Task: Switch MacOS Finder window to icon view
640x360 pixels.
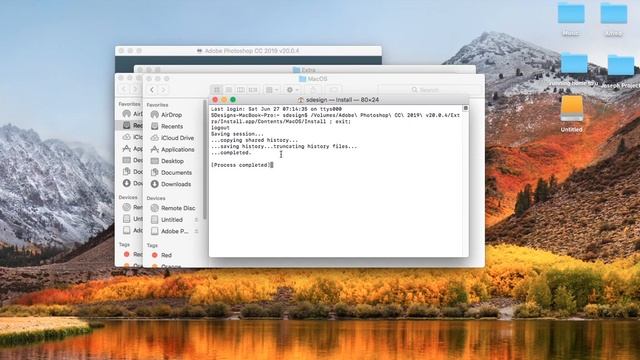Action: point(217,90)
